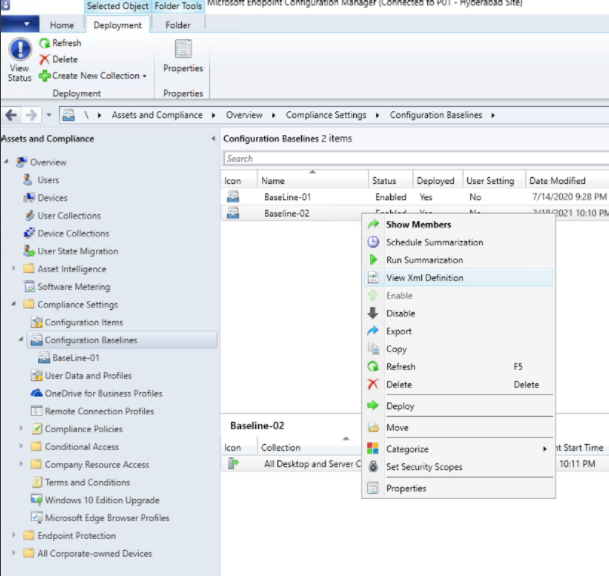The image size is (609, 576).
Task: Expand the Conditional Access folder
Action: [21, 446]
